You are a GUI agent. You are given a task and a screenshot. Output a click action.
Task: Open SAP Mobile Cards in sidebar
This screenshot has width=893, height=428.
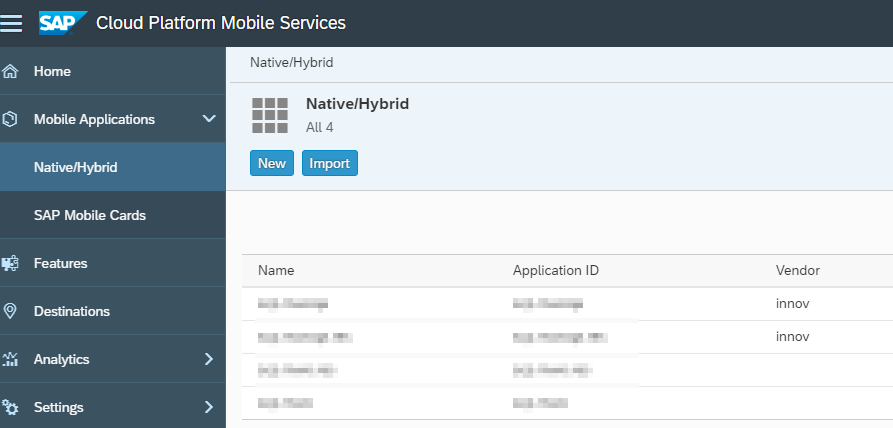[90, 215]
